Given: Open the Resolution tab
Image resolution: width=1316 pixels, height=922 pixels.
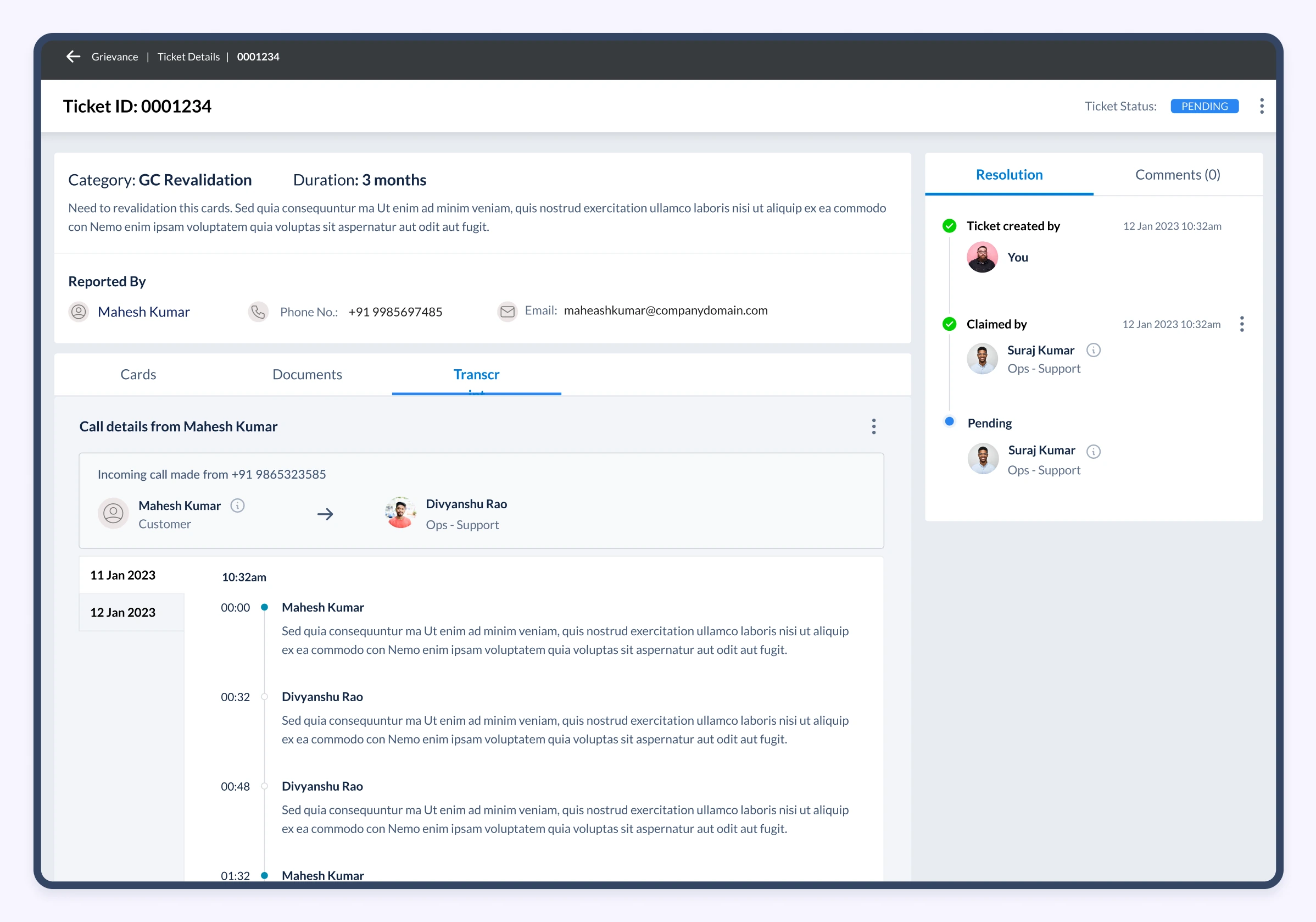Looking at the screenshot, I should coord(1009,174).
